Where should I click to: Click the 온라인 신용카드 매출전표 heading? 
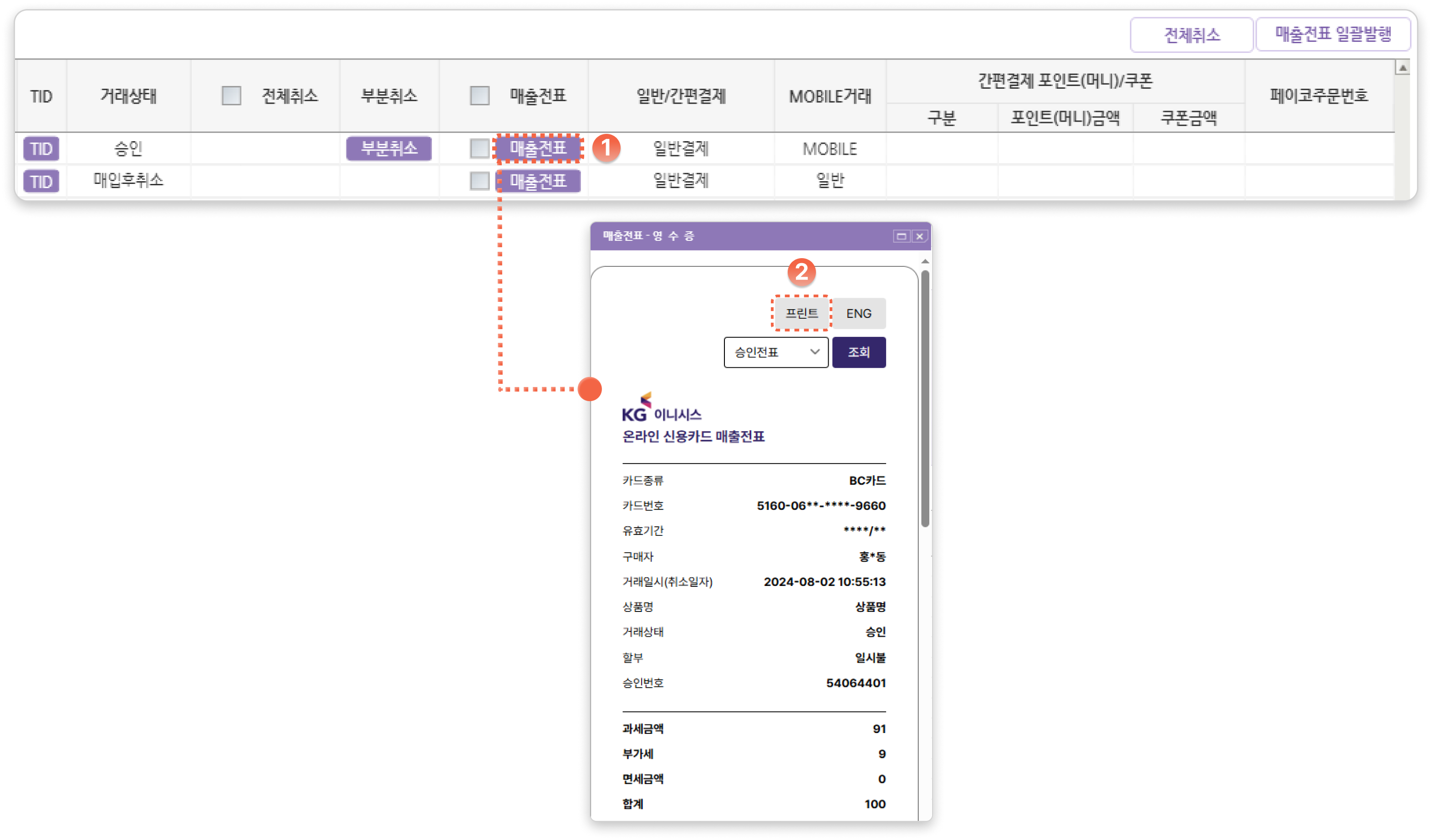[693, 436]
